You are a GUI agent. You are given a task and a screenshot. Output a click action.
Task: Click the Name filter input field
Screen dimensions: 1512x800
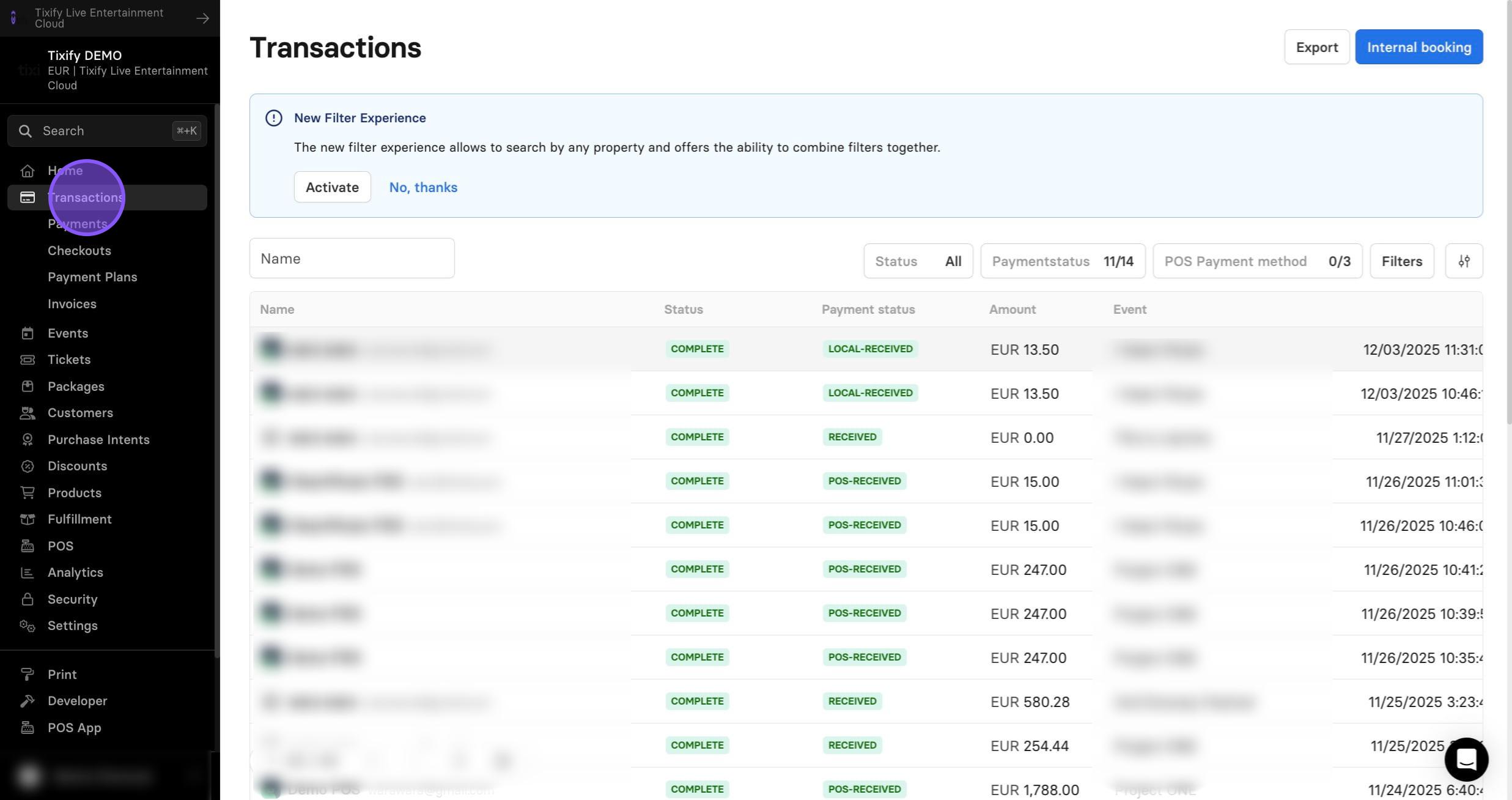coord(352,259)
